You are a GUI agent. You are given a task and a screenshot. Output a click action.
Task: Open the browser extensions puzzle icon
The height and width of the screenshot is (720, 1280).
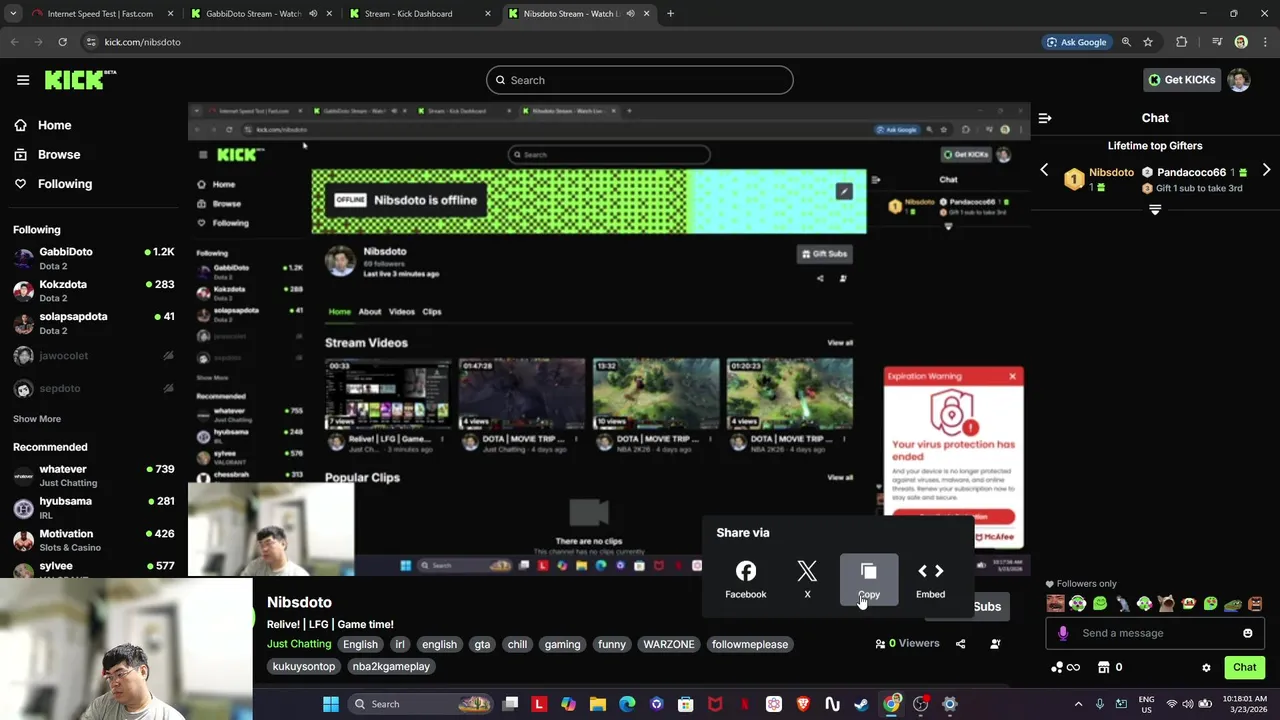(x=1182, y=42)
